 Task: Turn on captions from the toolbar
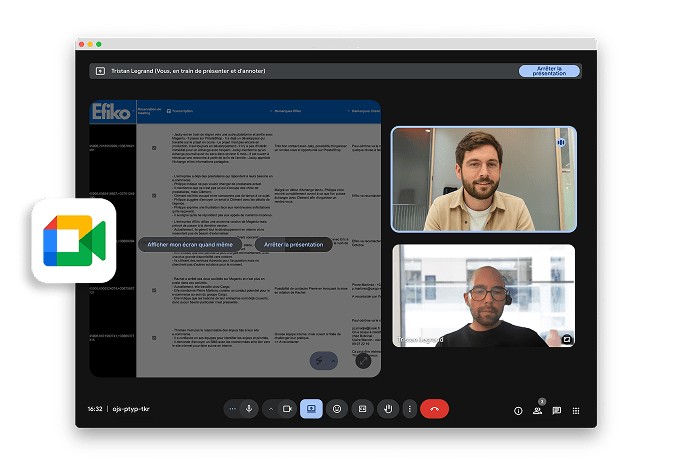[362, 409]
